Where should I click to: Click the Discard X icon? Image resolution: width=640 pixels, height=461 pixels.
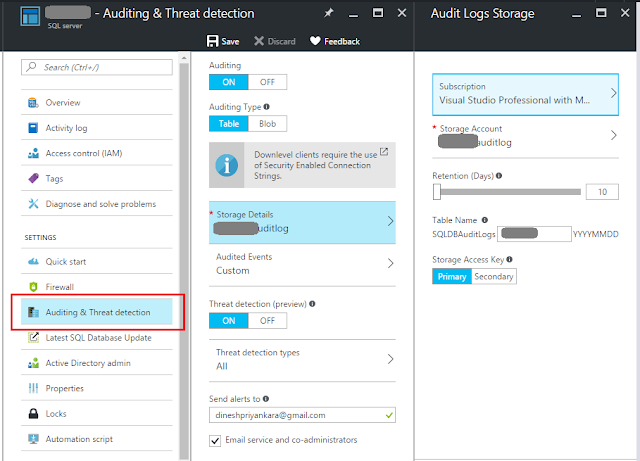259,41
